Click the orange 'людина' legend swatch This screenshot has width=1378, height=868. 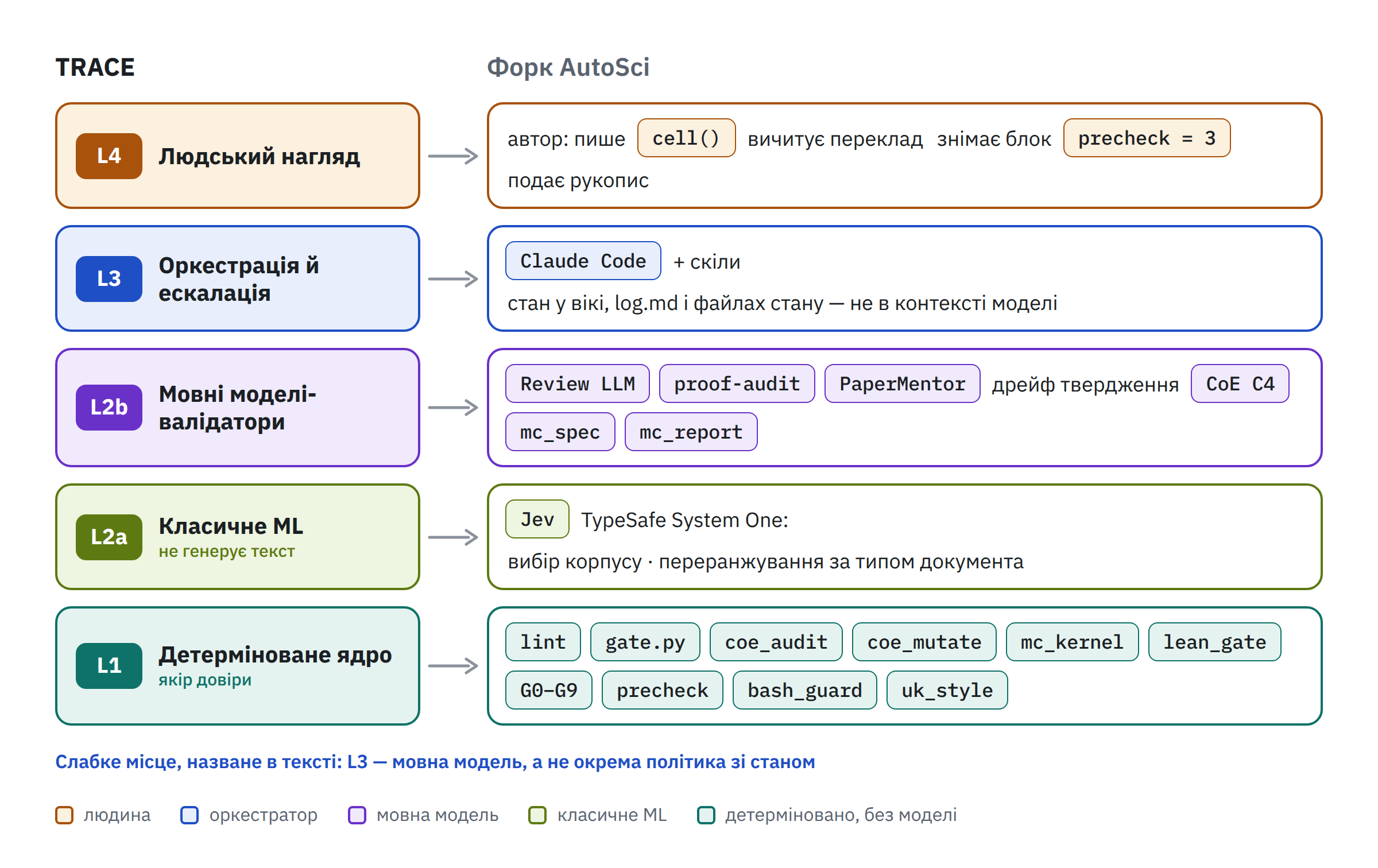pos(64,815)
